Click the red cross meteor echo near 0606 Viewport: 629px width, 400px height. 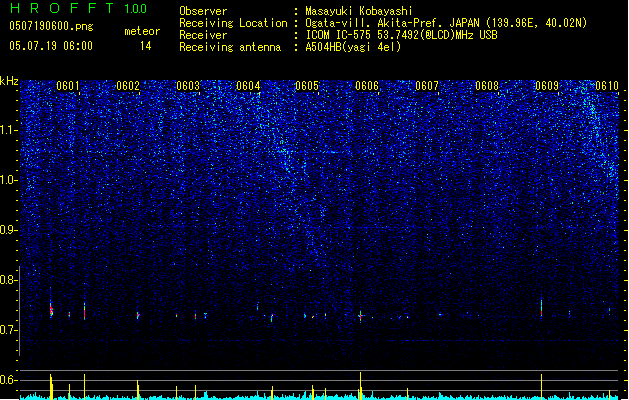pos(360,316)
